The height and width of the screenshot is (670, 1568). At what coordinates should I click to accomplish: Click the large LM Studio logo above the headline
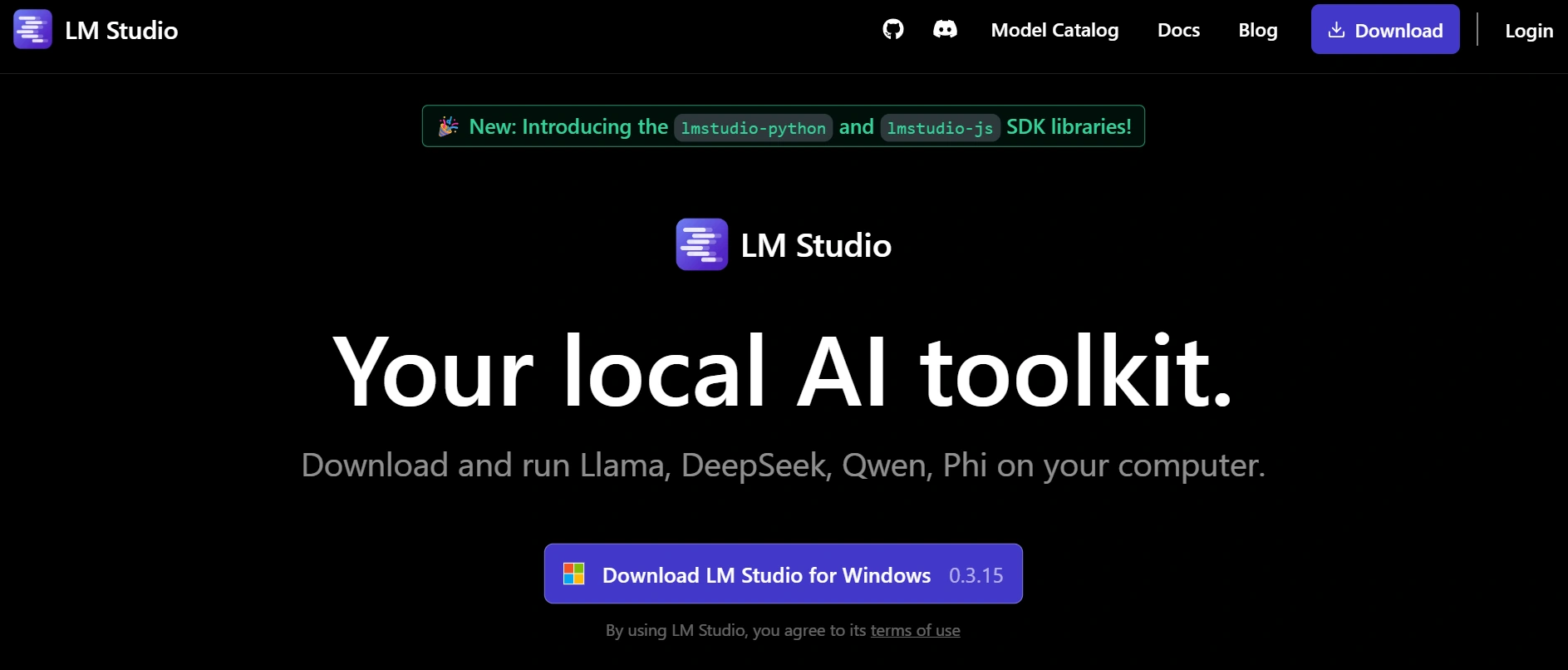(701, 244)
